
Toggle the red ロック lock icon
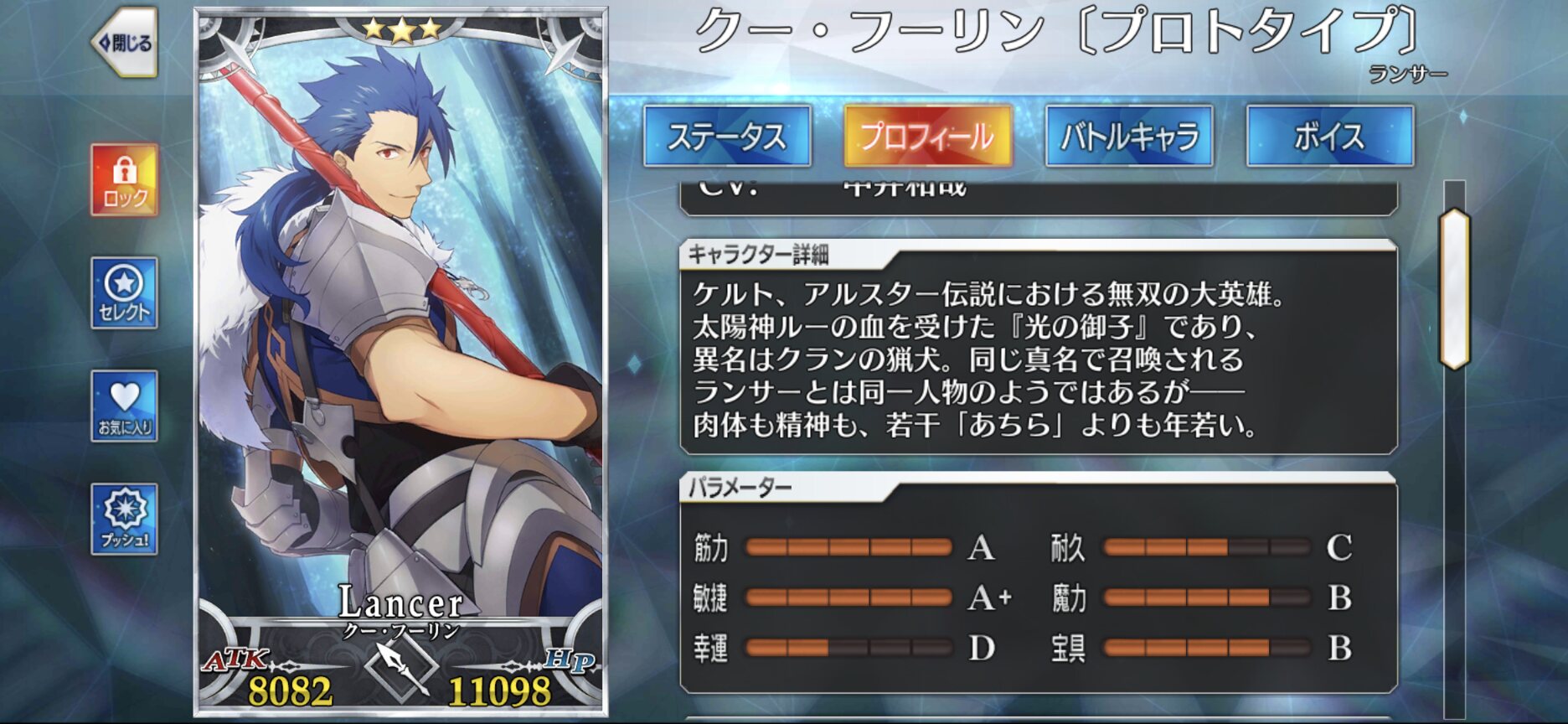[x=125, y=180]
